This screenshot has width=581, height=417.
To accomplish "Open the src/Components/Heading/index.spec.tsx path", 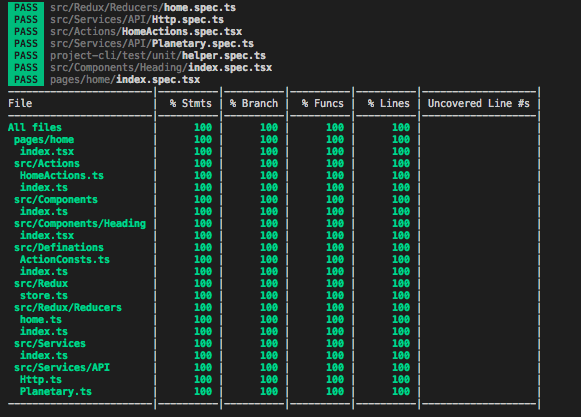I will coord(161,67).
